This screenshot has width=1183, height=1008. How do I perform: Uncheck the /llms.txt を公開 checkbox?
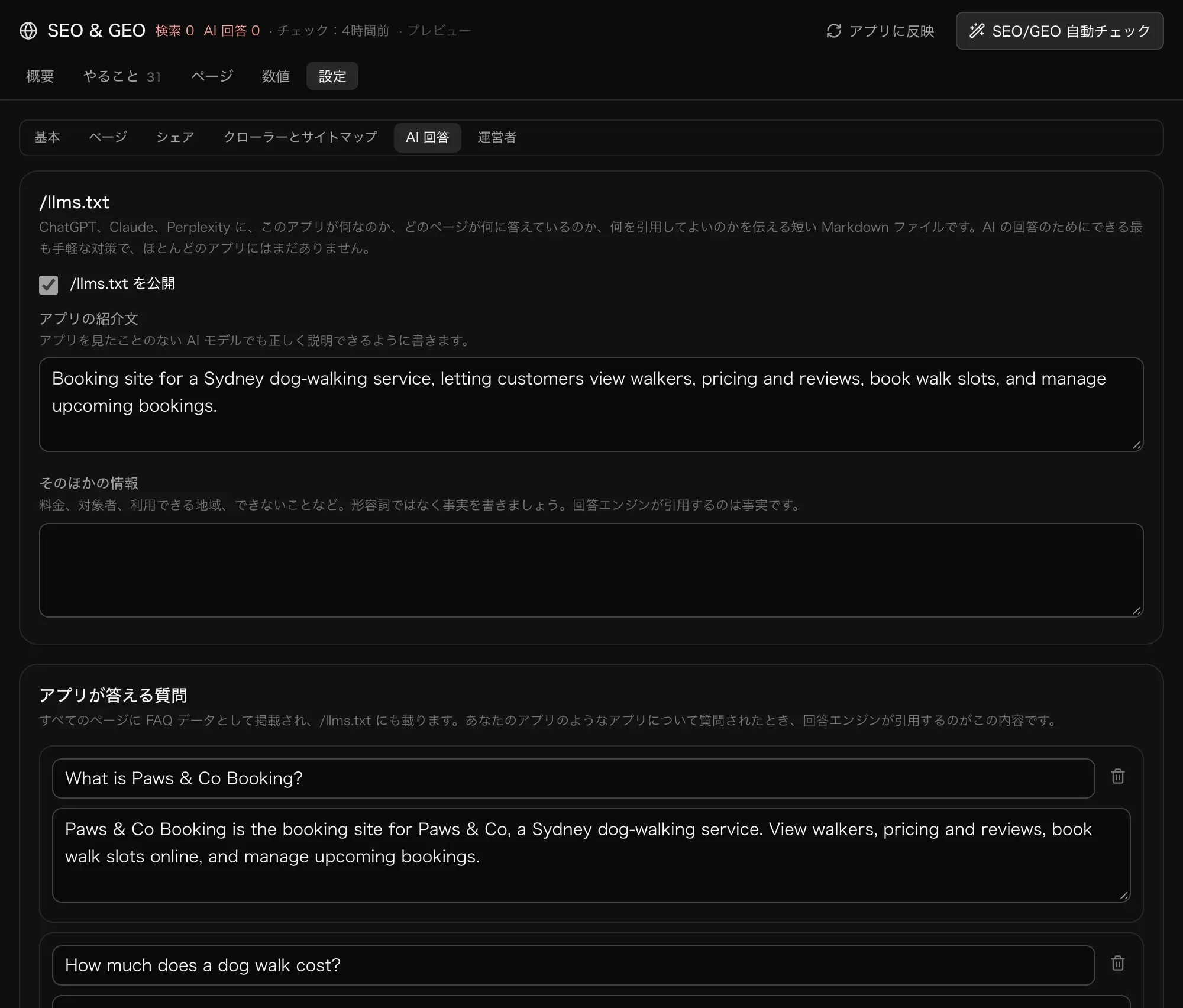pyautogui.click(x=49, y=285)
